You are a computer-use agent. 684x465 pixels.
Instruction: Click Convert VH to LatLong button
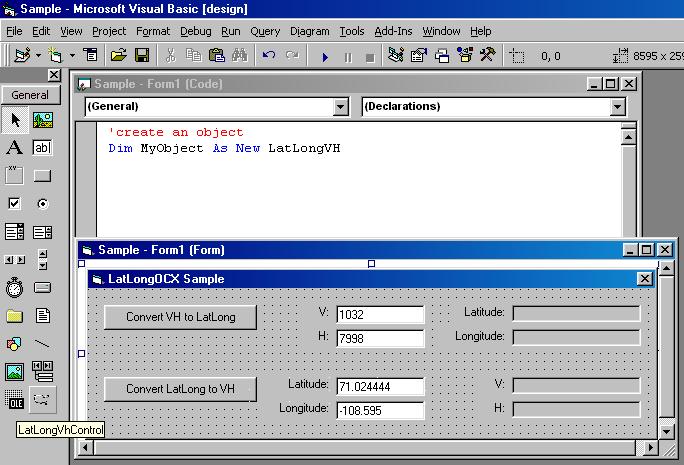pyautogui.click(x=180, y=317)
